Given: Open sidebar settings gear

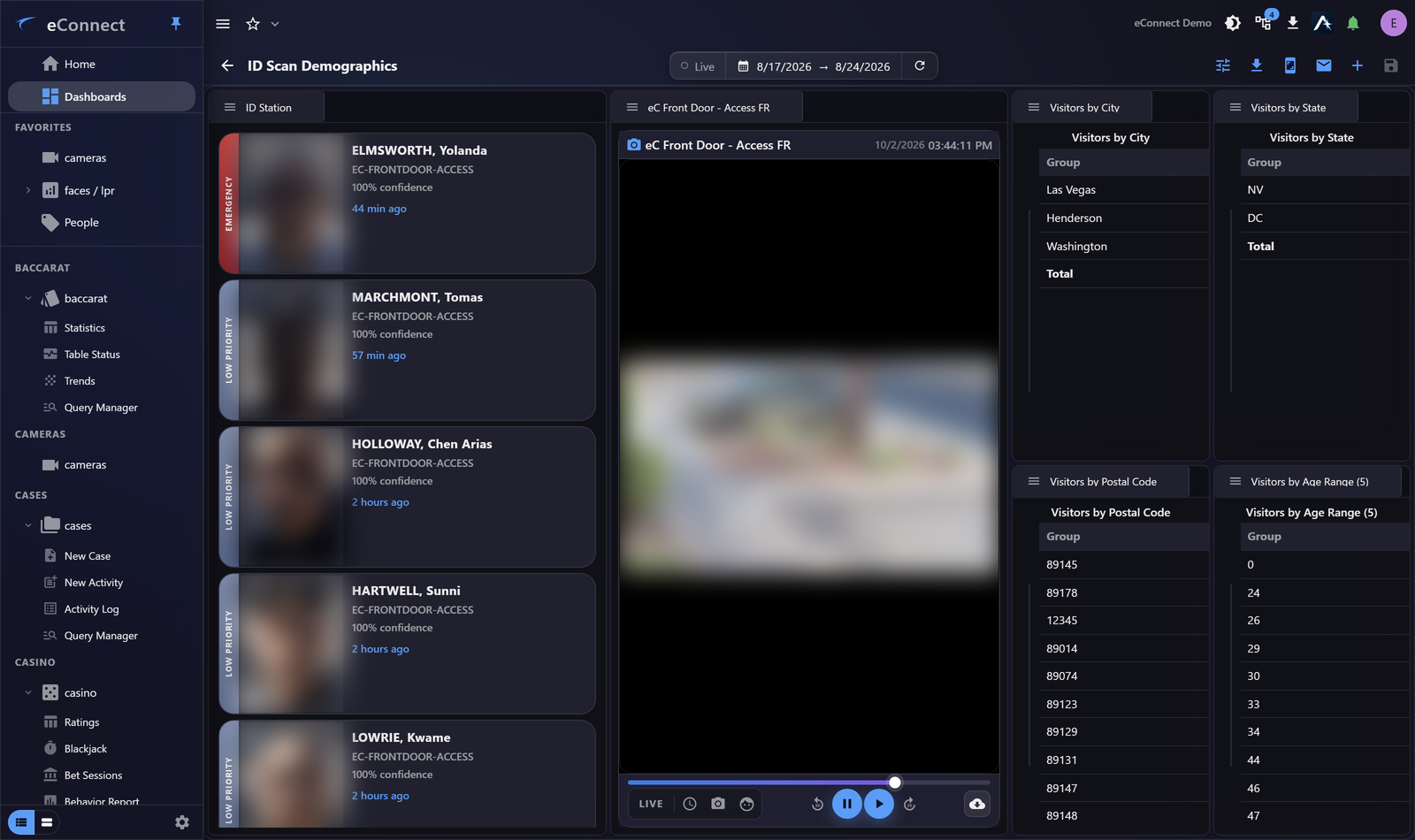Looking at the screenshot, I should (182, 822).
